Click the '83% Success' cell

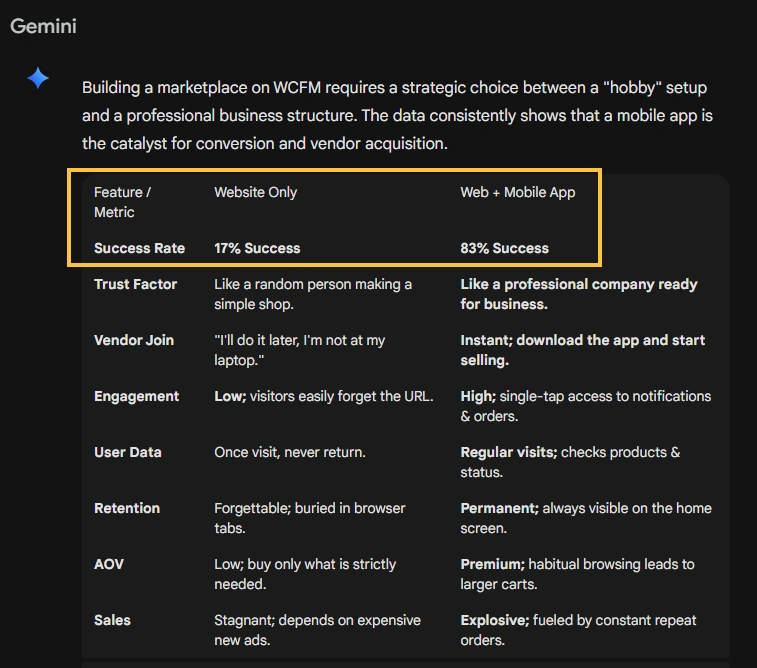[x=504, y=248]
